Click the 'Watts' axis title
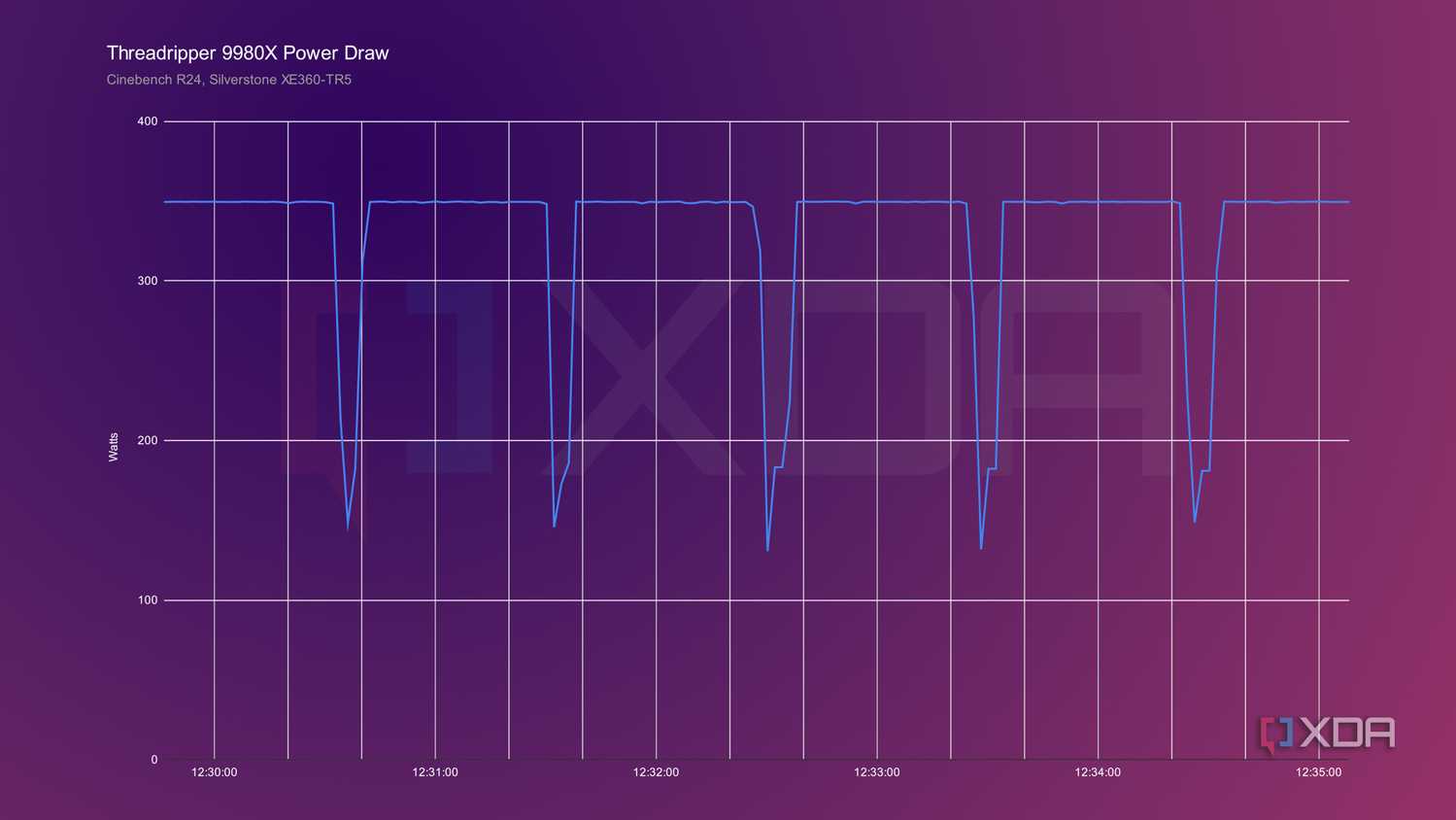 pyautogui.click(x=113, y=447)
